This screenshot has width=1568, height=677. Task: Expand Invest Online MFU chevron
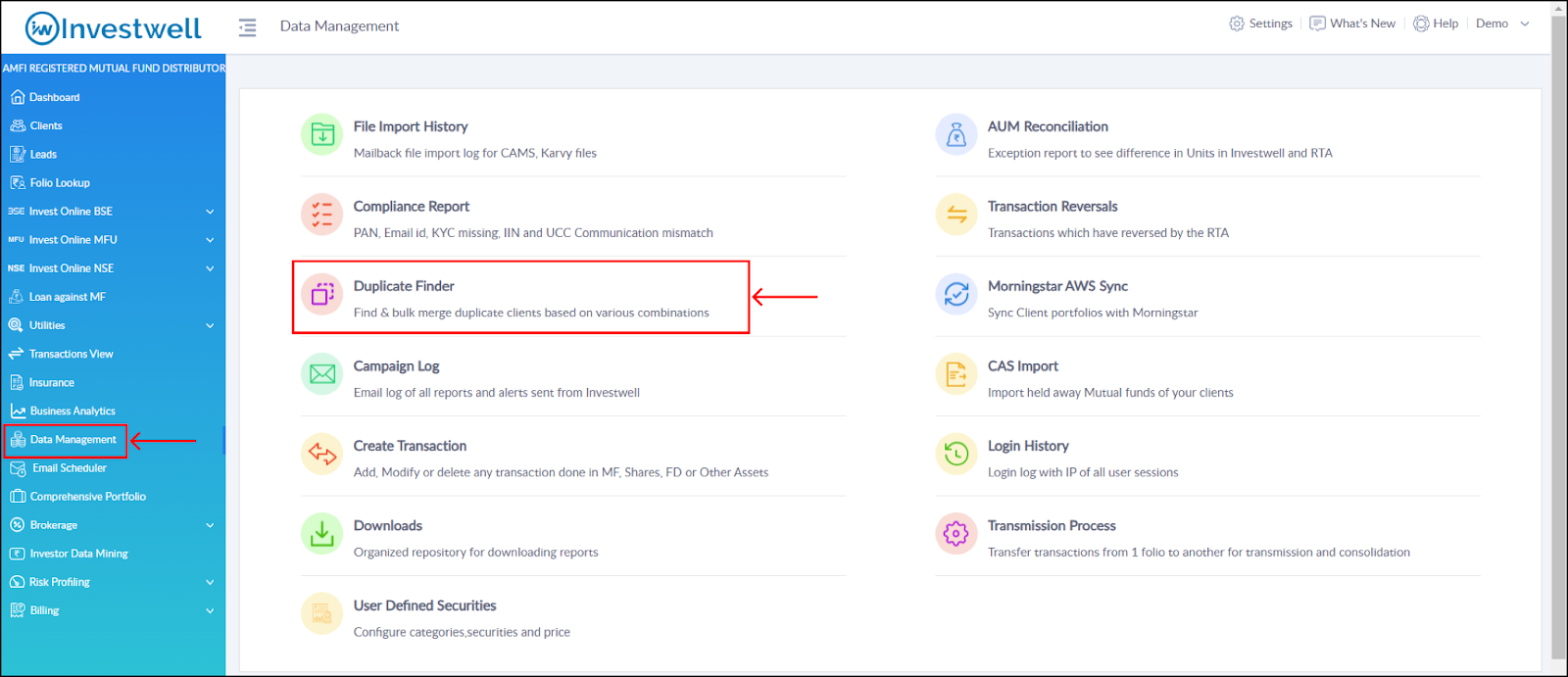[210, 240]
